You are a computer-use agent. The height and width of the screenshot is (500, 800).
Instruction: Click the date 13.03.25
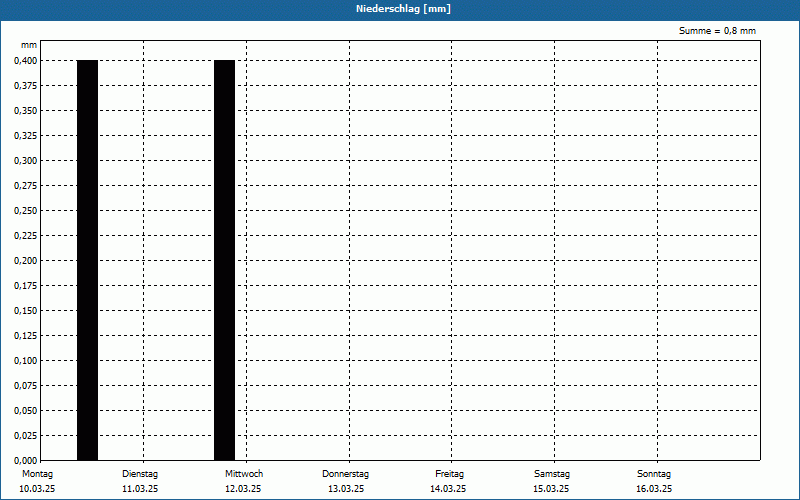346,489
